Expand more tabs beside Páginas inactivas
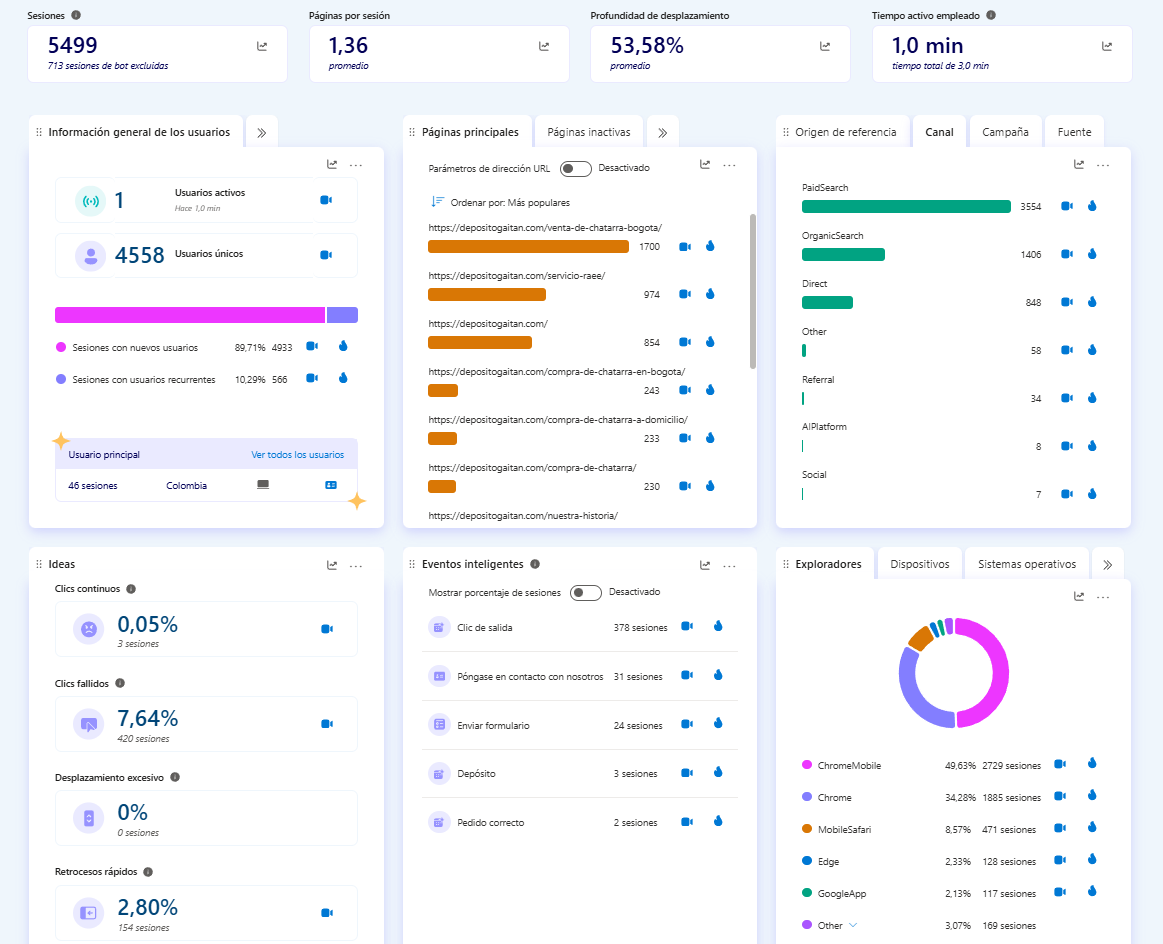This screenshot has height=944, width=1163. pos(662,132)
